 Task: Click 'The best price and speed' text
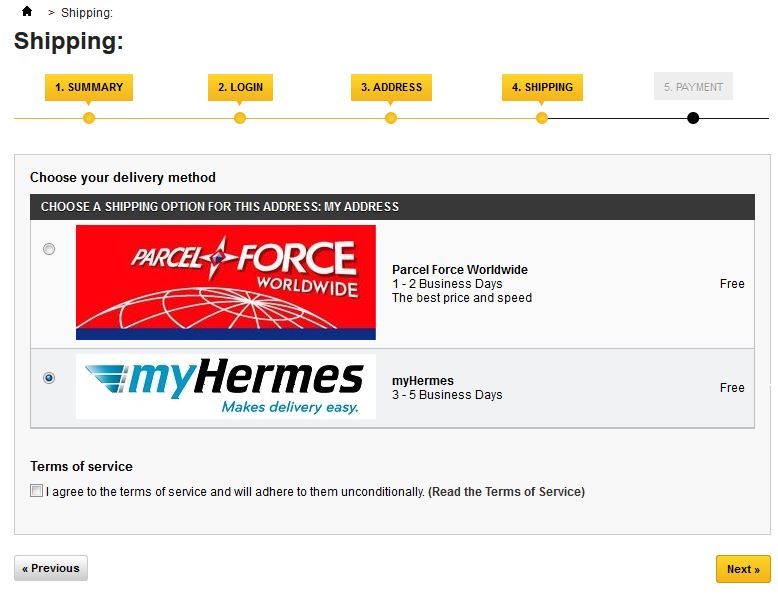462,298
